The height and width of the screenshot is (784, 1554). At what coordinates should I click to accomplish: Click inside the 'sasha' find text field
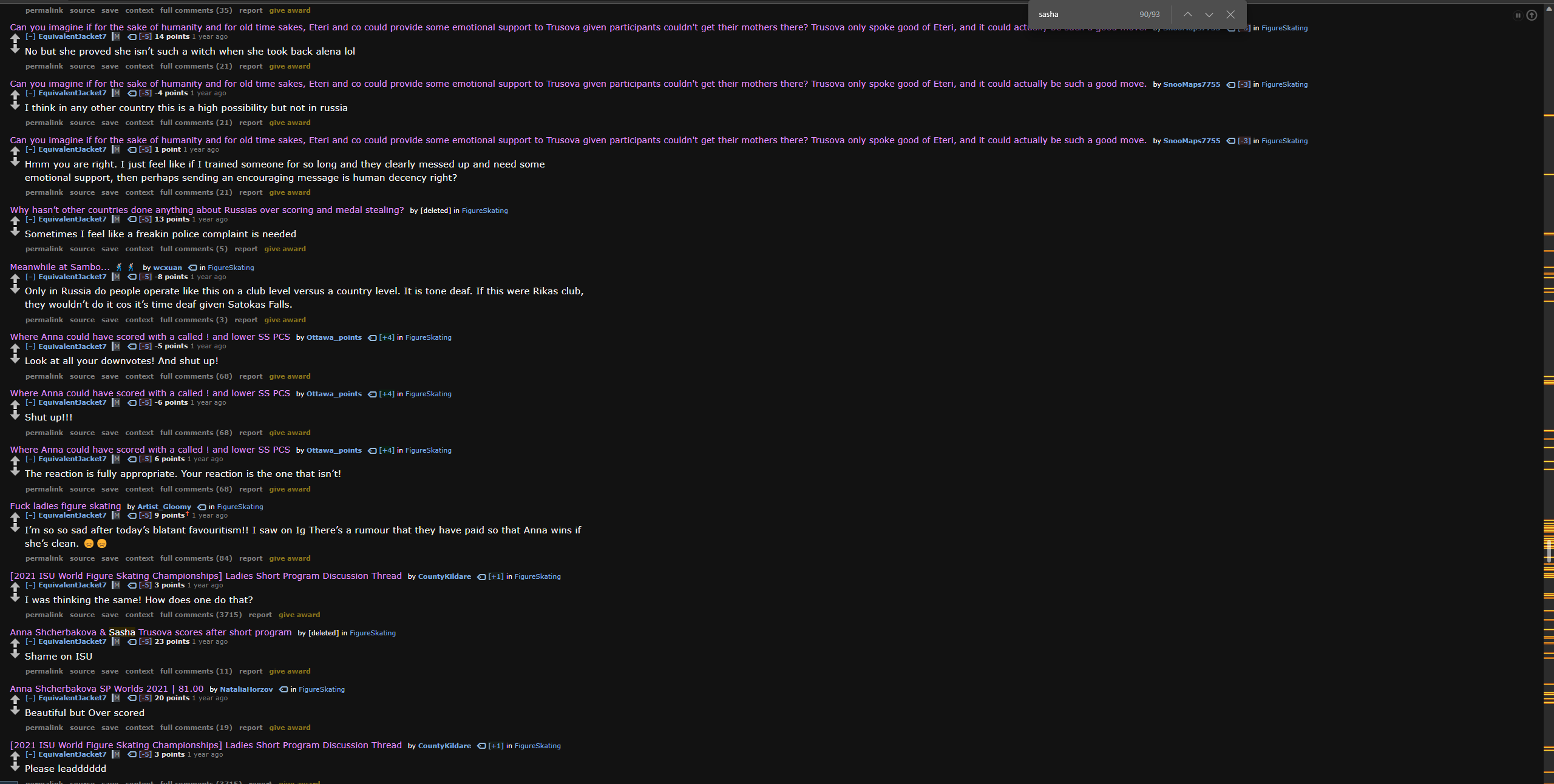pos(1081,15)
